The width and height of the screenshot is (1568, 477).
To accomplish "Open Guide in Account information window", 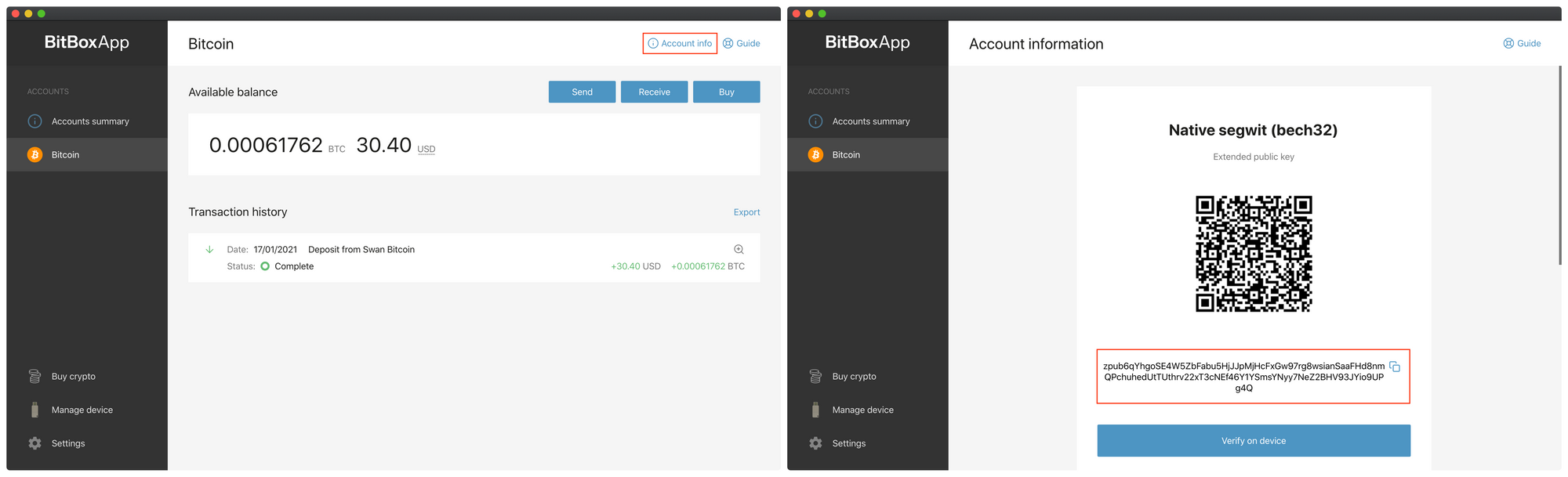I will pyautogui.click(x=1522, y=44).
